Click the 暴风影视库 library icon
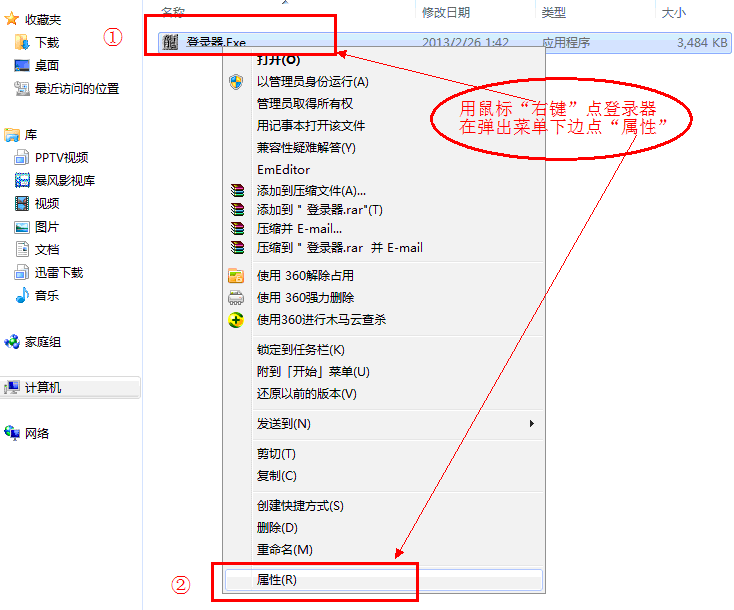Screen dimensions: 734x610 (x=22, y=181)
